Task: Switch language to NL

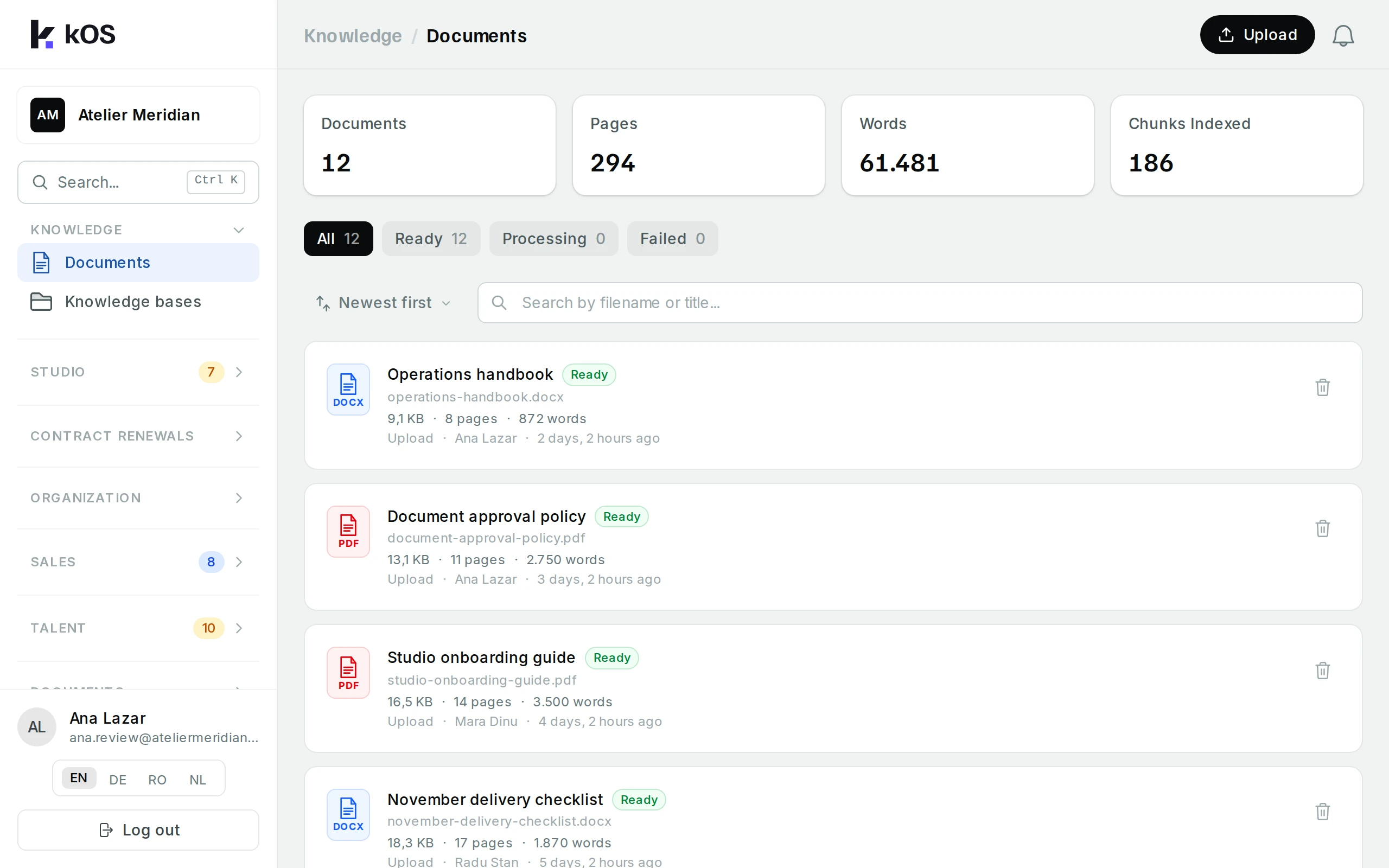Action: pos(197,779)
